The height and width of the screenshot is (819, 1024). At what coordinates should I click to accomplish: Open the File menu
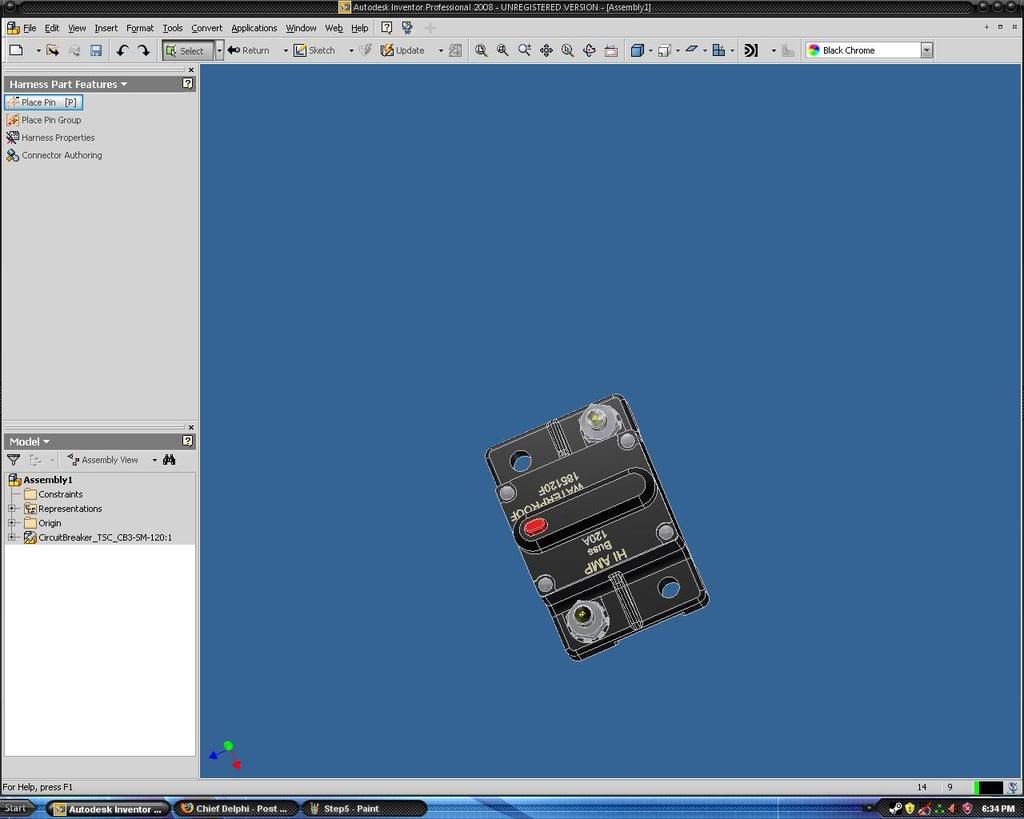[29, 28]
